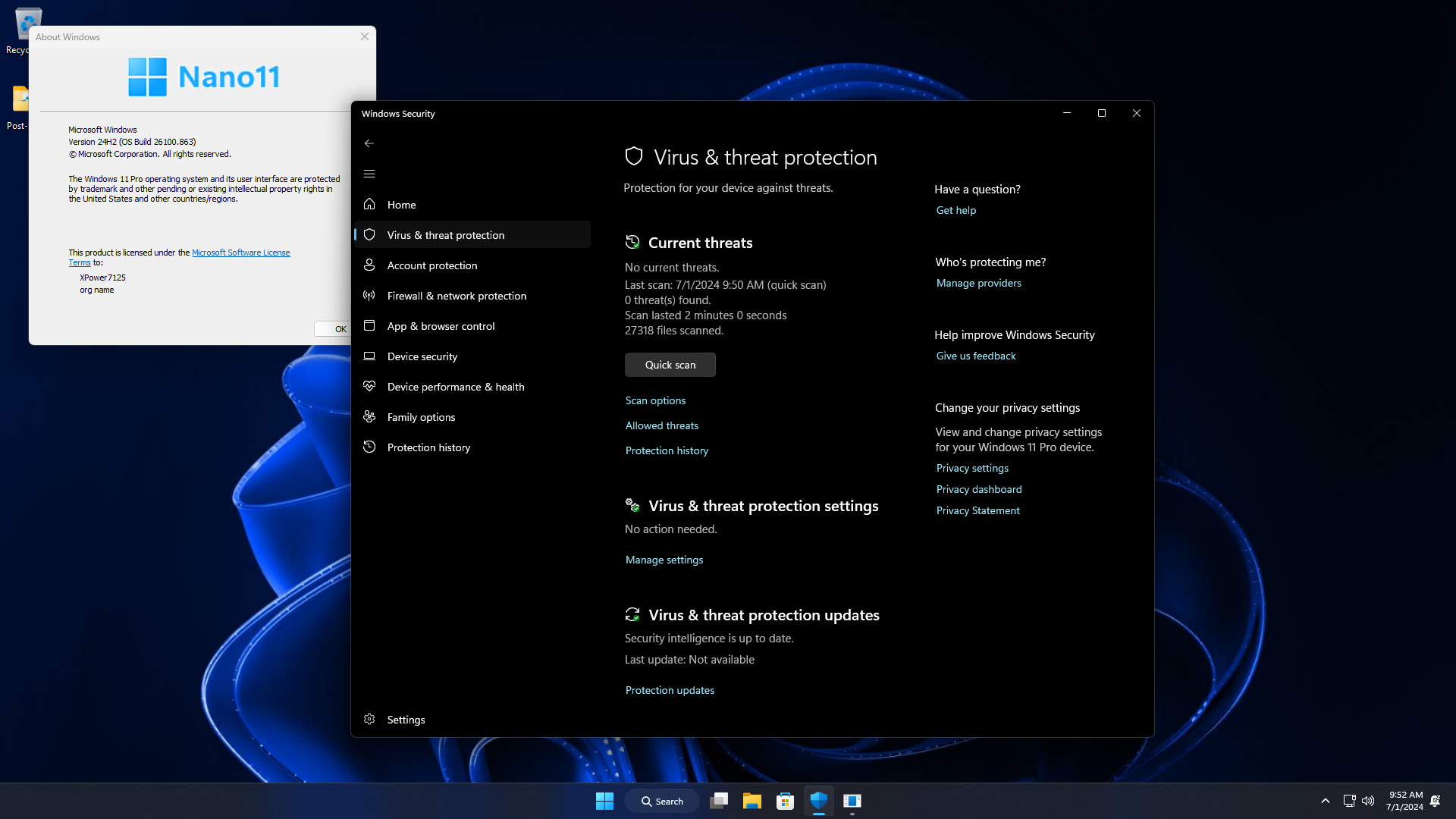
Task: Select Device security in the sidebar
Action: (422, 356)
